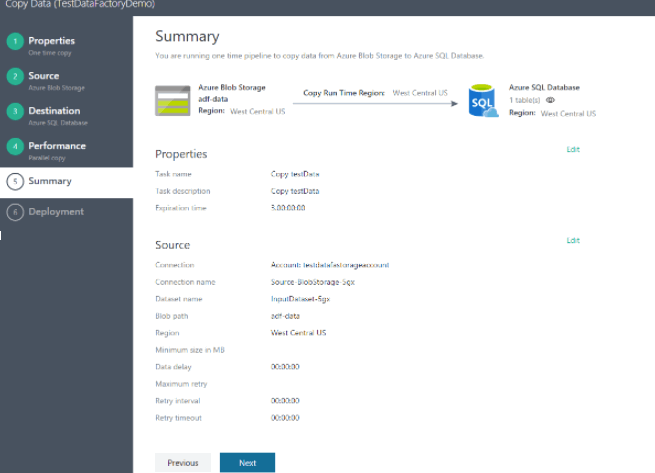Edit the Properties section
Viewport: 655px width, 473px height.
tap(573, 149)
